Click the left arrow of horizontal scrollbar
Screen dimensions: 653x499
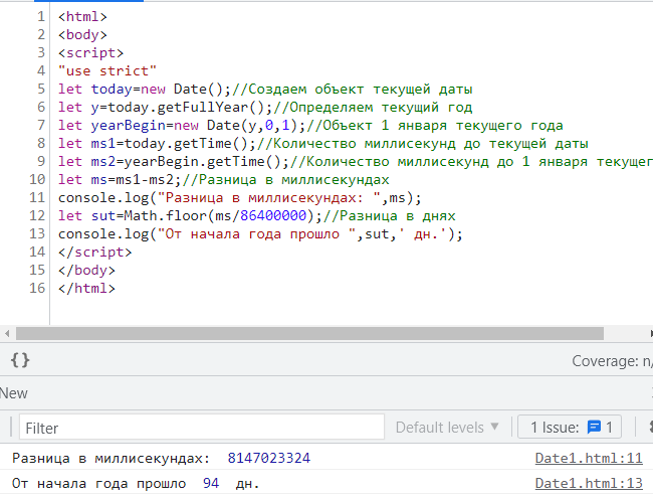pos(7,334)
